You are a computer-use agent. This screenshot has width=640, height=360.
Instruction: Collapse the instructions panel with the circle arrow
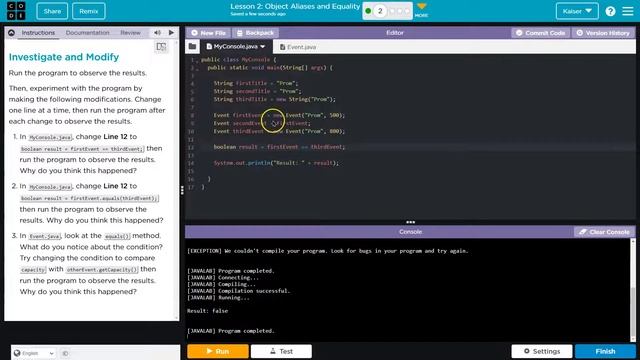click(x=11, y=33)
